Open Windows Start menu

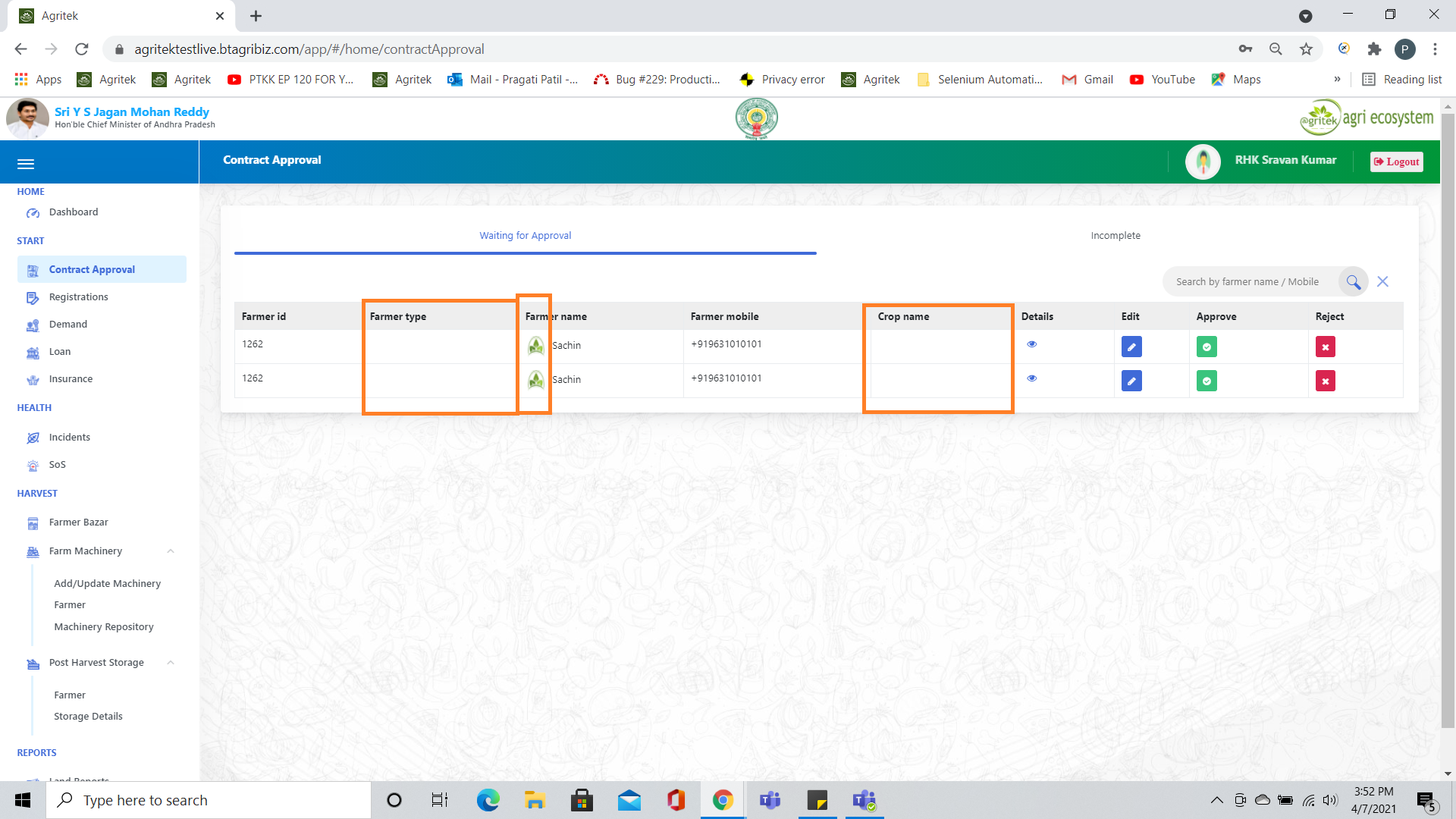23,800
